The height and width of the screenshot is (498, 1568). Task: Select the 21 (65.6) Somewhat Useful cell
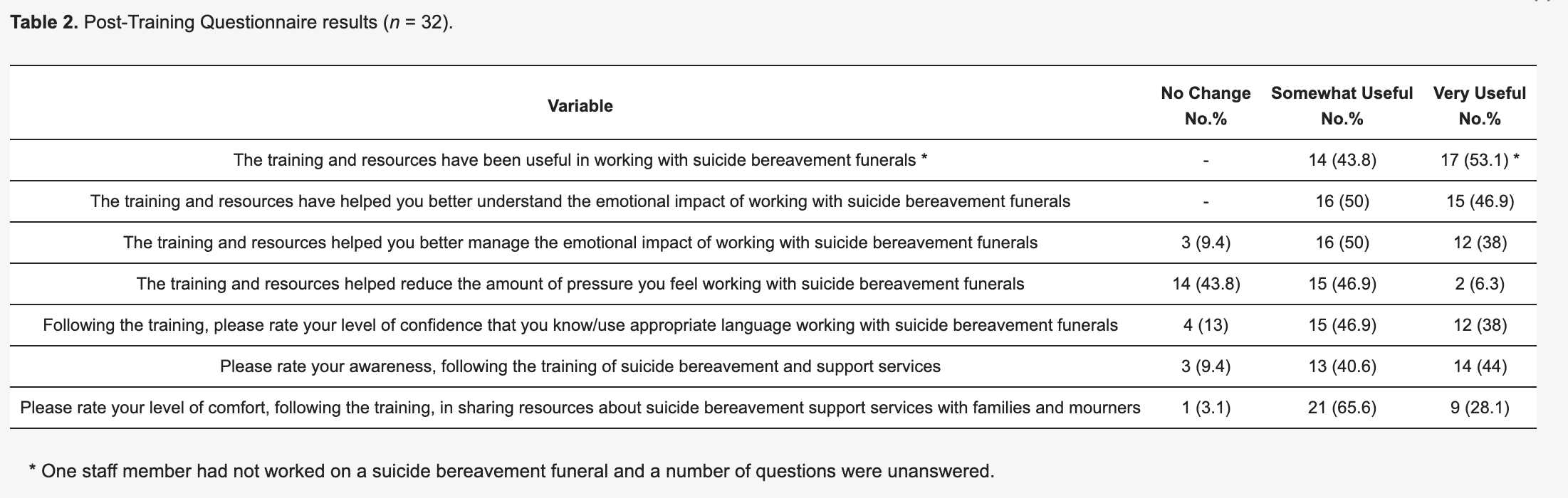1342,408
